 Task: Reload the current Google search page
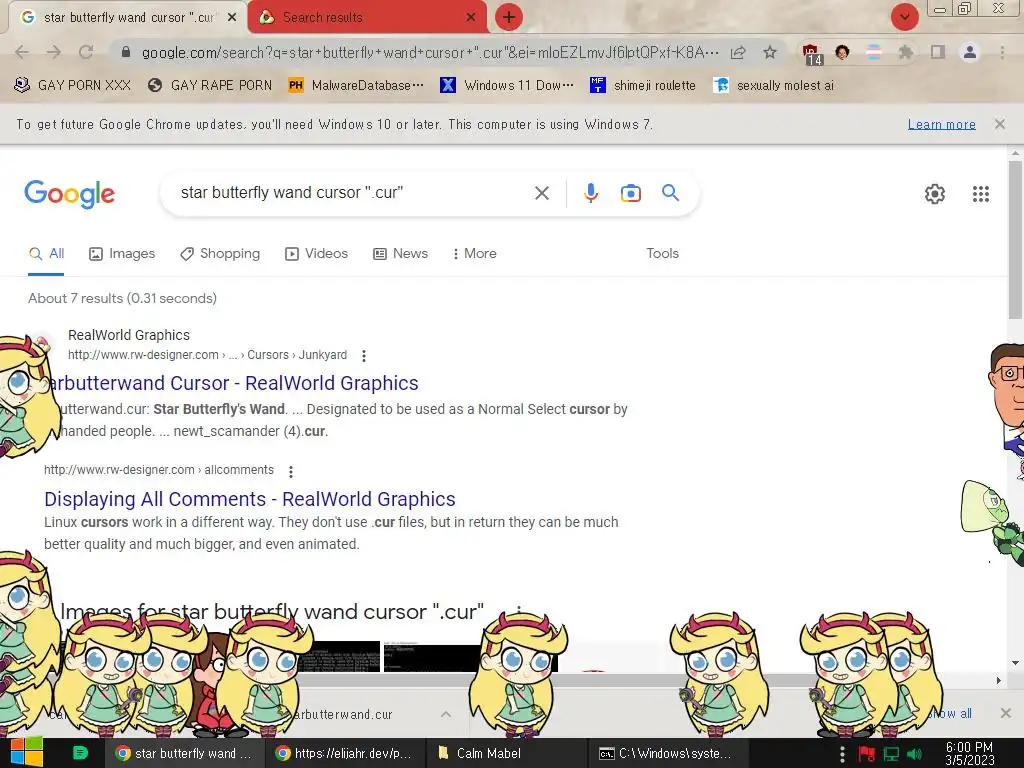(x=86, y=52)
